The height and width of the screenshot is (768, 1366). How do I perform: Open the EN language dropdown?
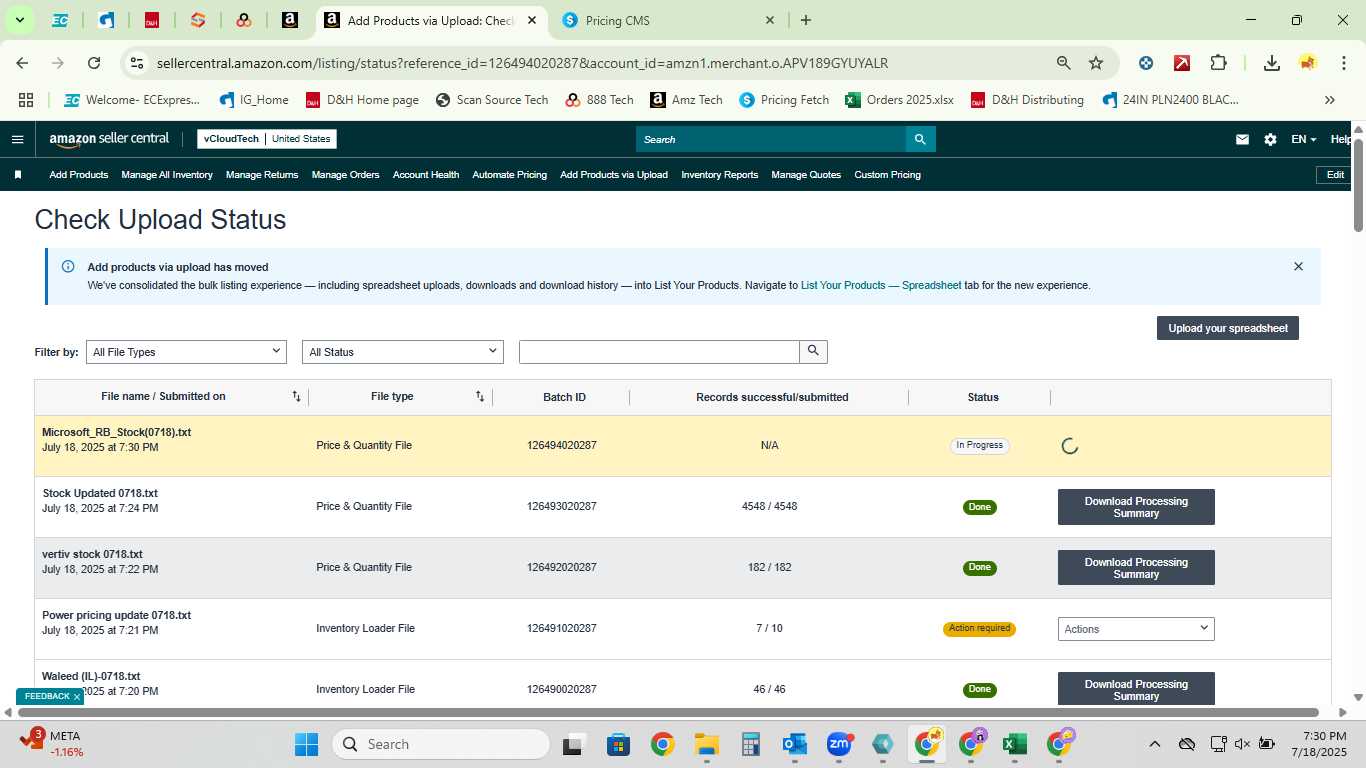click(1303, 139)
